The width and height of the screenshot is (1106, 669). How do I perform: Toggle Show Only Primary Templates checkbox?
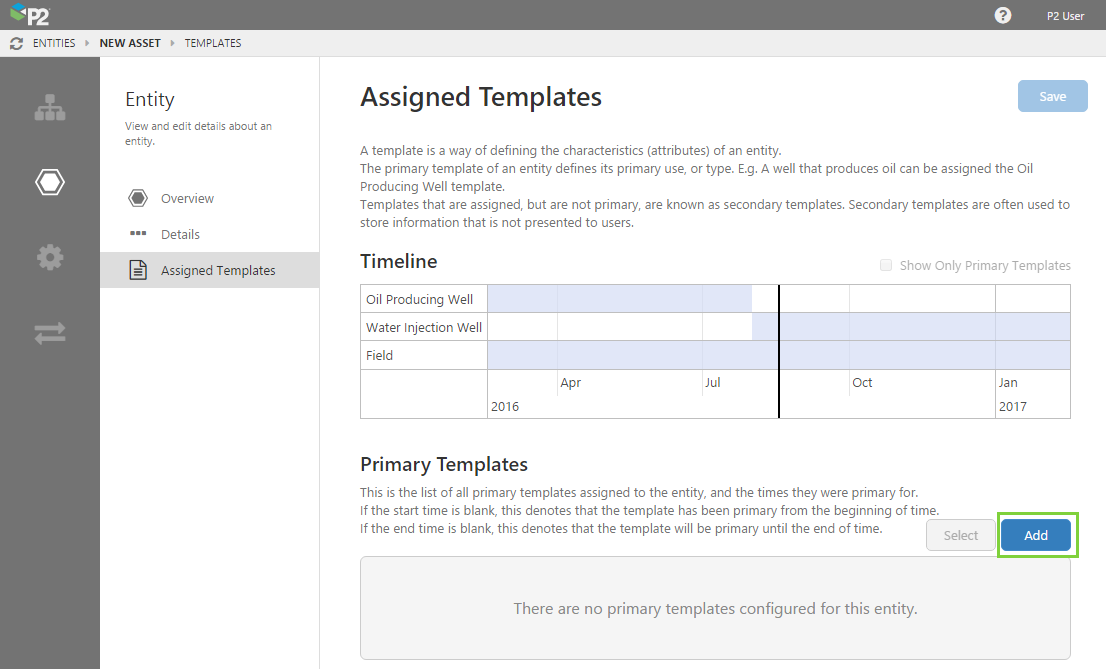click(x=886, y=265)
